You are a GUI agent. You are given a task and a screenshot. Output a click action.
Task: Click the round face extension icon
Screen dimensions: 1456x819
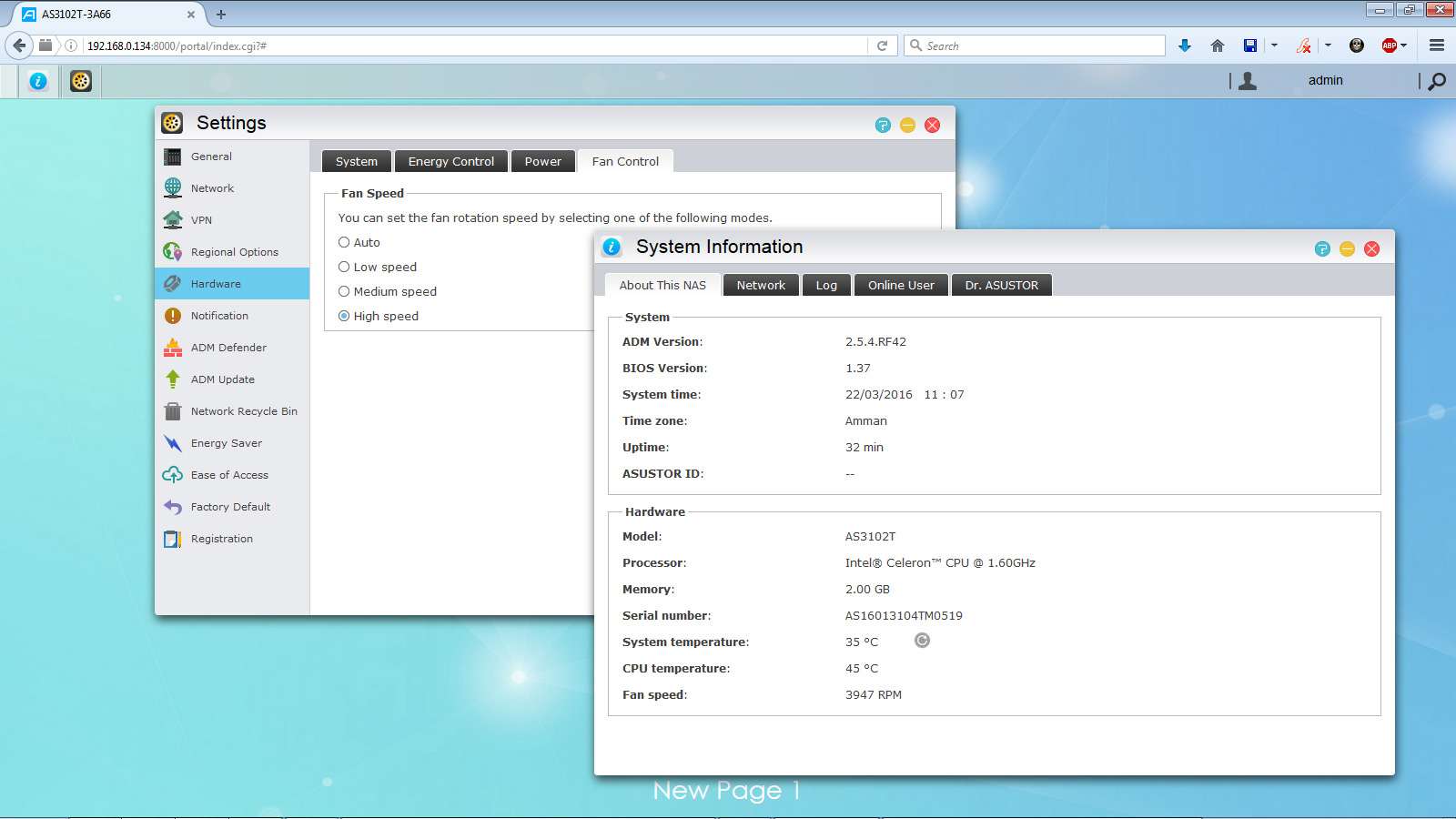pyautogui.click(x=1357, y=45)
